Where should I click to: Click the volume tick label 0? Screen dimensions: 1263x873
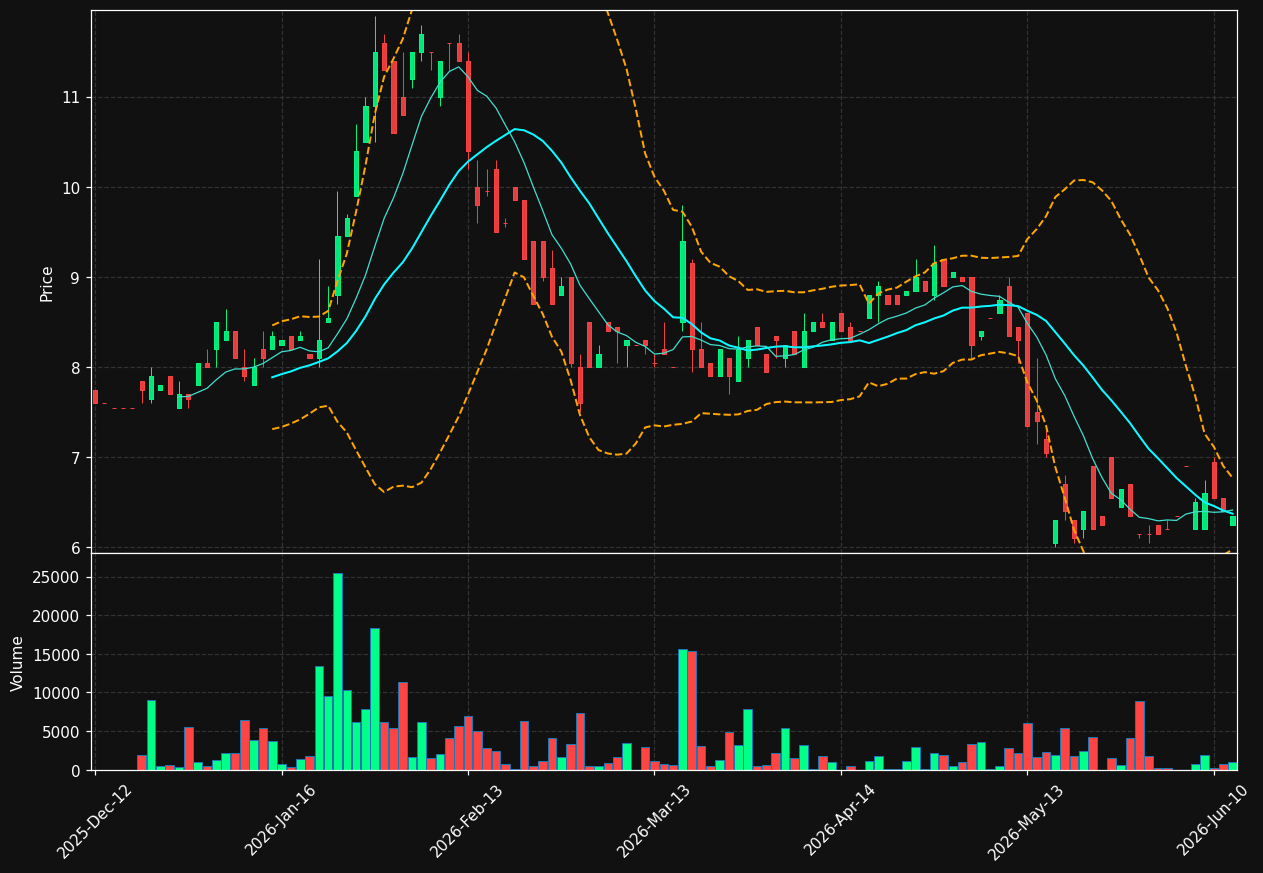[77, 771]
